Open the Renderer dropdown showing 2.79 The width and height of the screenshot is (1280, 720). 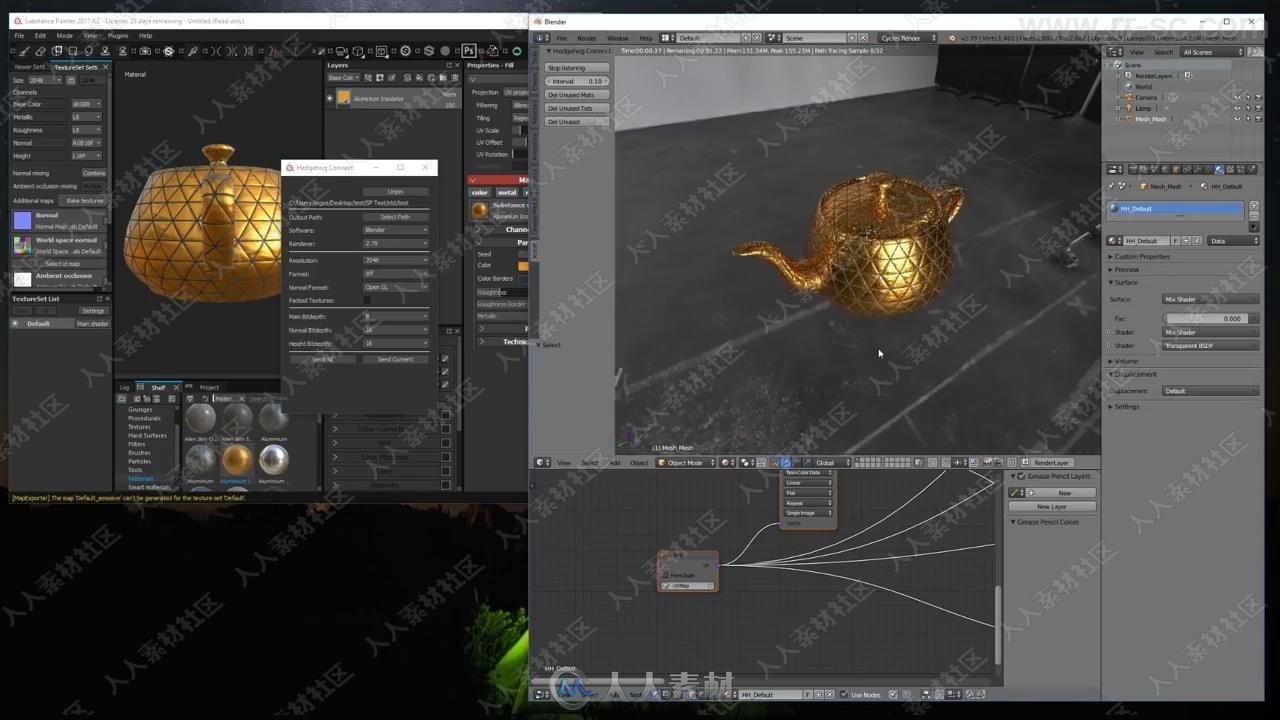[x=395, y=243]
